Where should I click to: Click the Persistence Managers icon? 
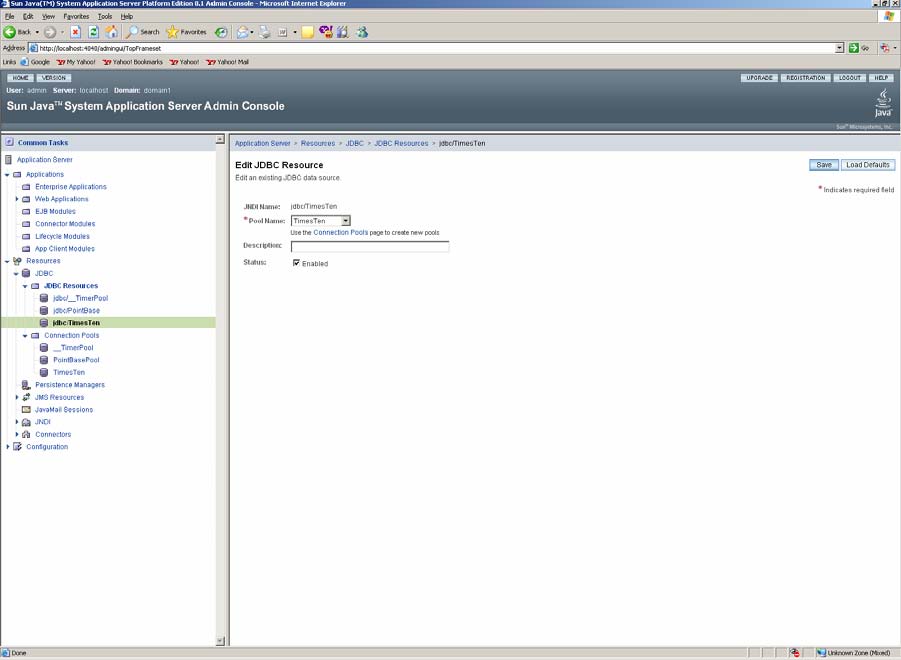click(26, 385)
